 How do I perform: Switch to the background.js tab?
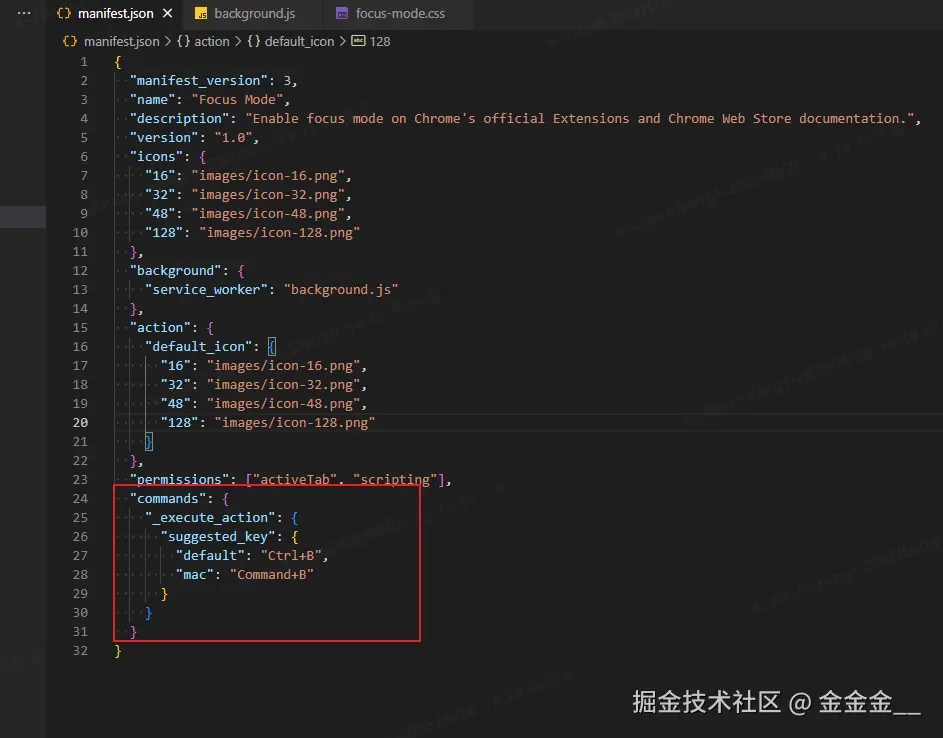[254, 13]
